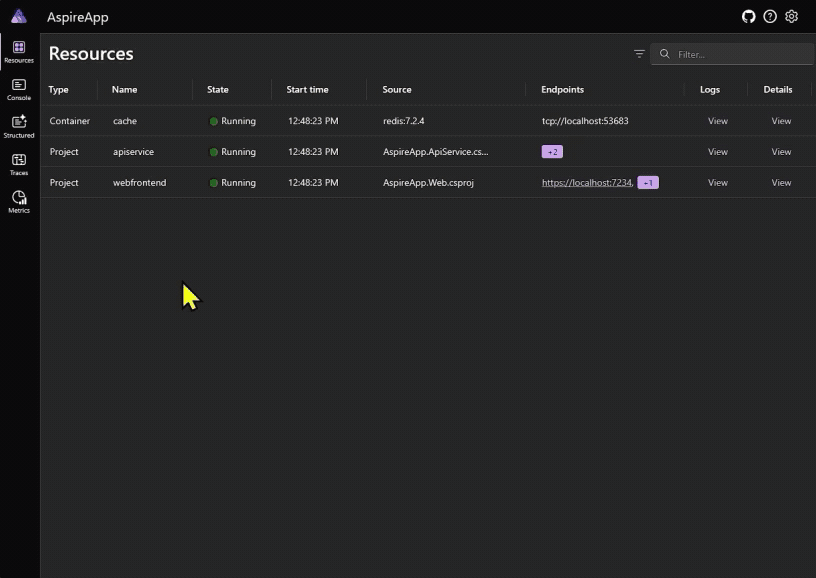Screen dimensions: 816x578
Task: Click the Filter search input field
Action: tap(735, 54)
